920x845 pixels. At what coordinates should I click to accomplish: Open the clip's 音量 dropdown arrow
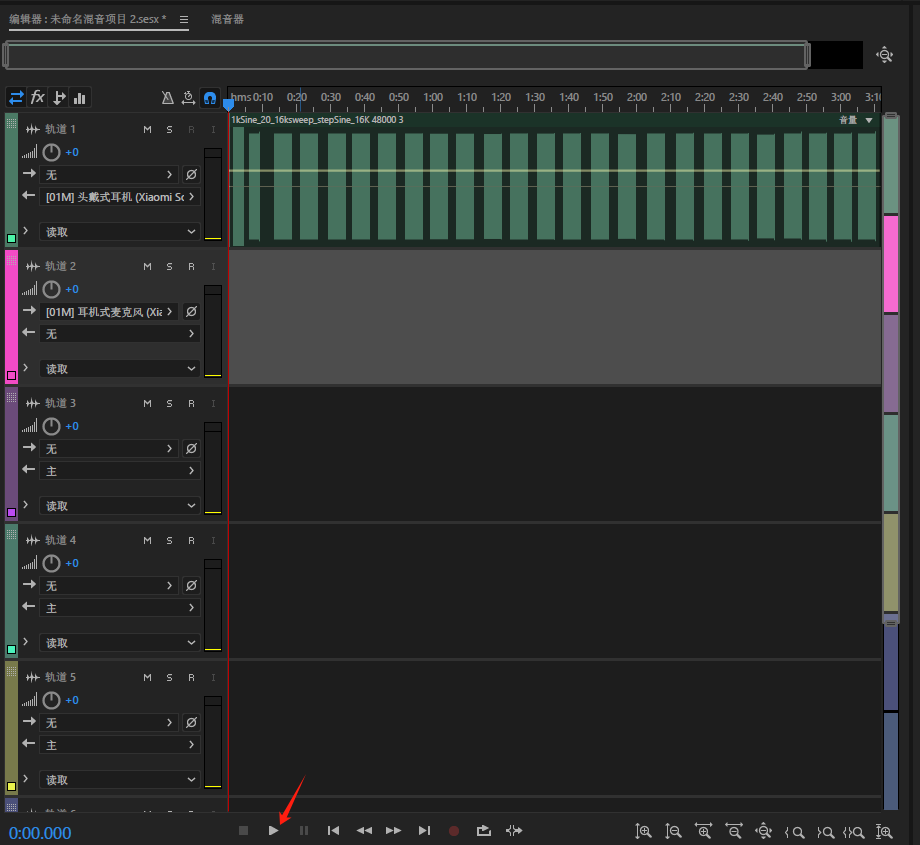click(869, 120)
